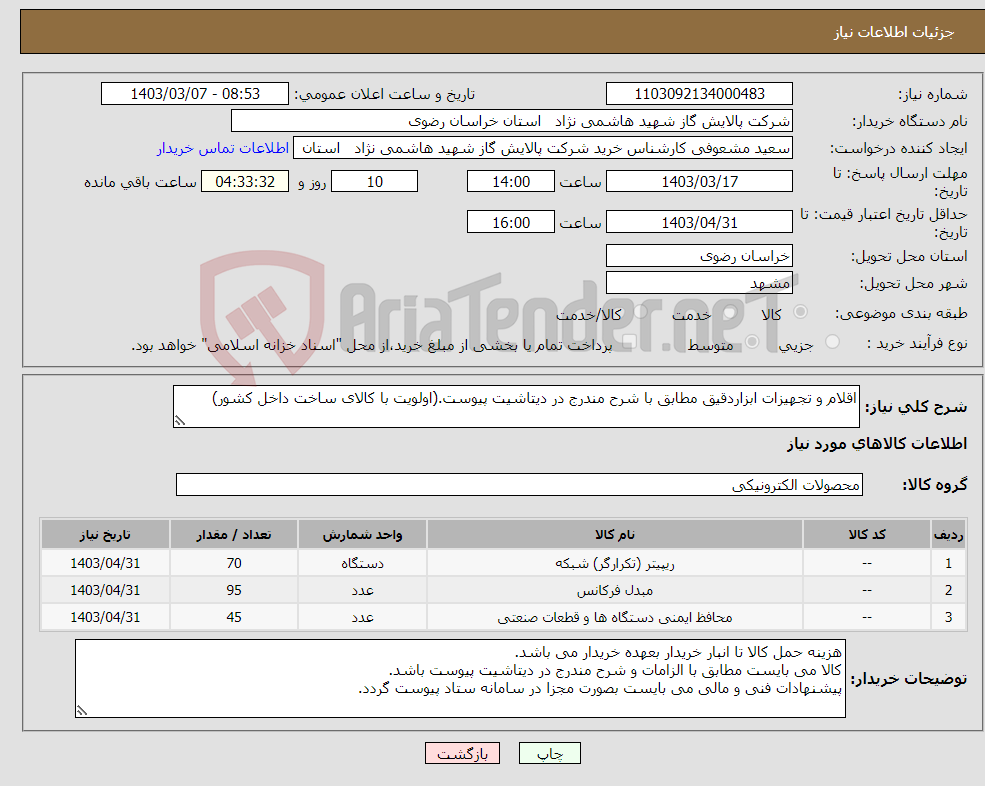The height and width of the screenshot is (786, 985).
Task: Click the delivery province field خراسان رضوی
Action: [699, 256]
